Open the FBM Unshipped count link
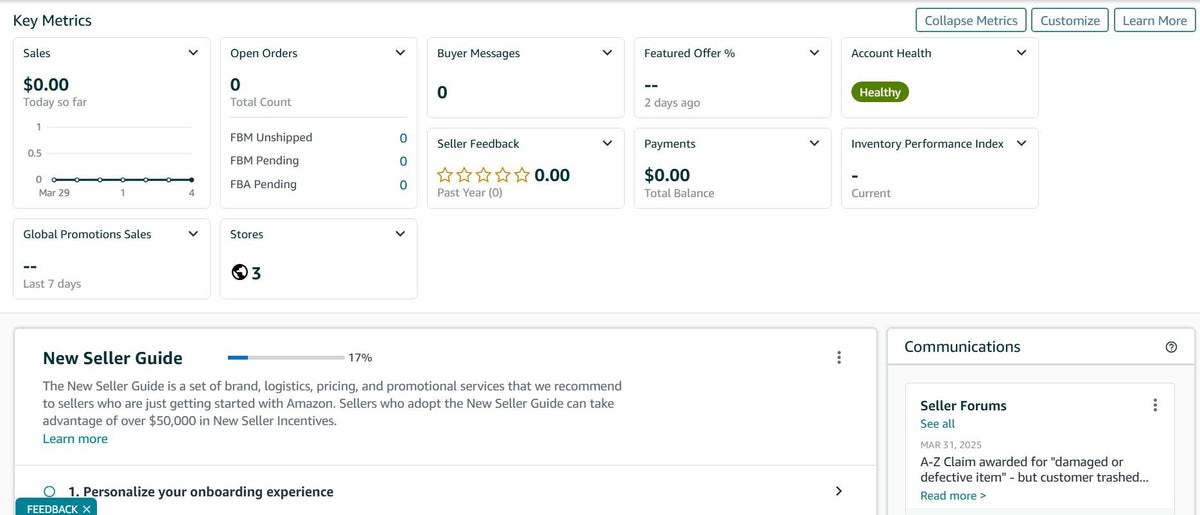This screenshot has height=515, width=1200. [x=403, y=138]
